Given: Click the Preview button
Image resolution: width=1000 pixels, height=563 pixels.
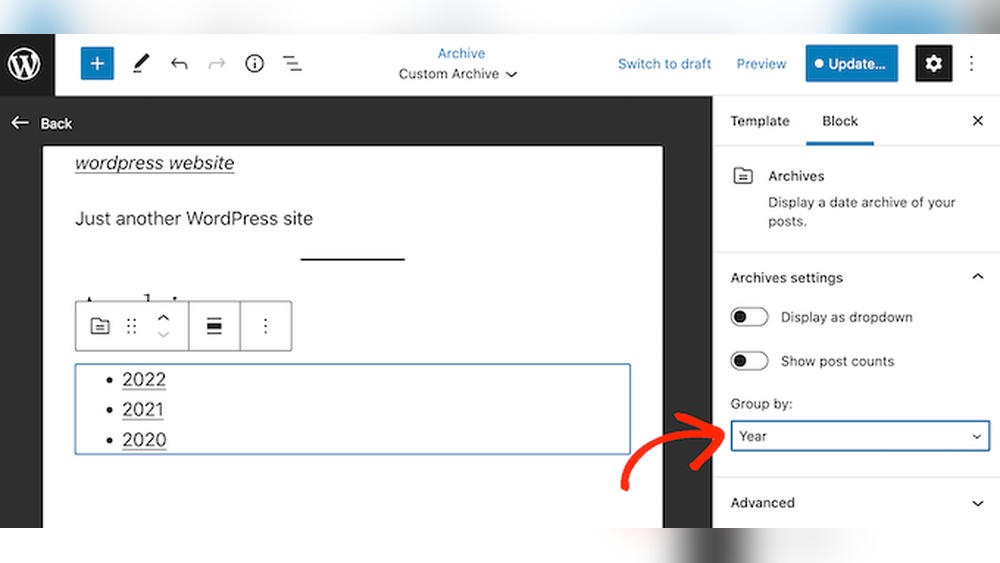Looking at the screenshot, I should (x=761, y=64).
